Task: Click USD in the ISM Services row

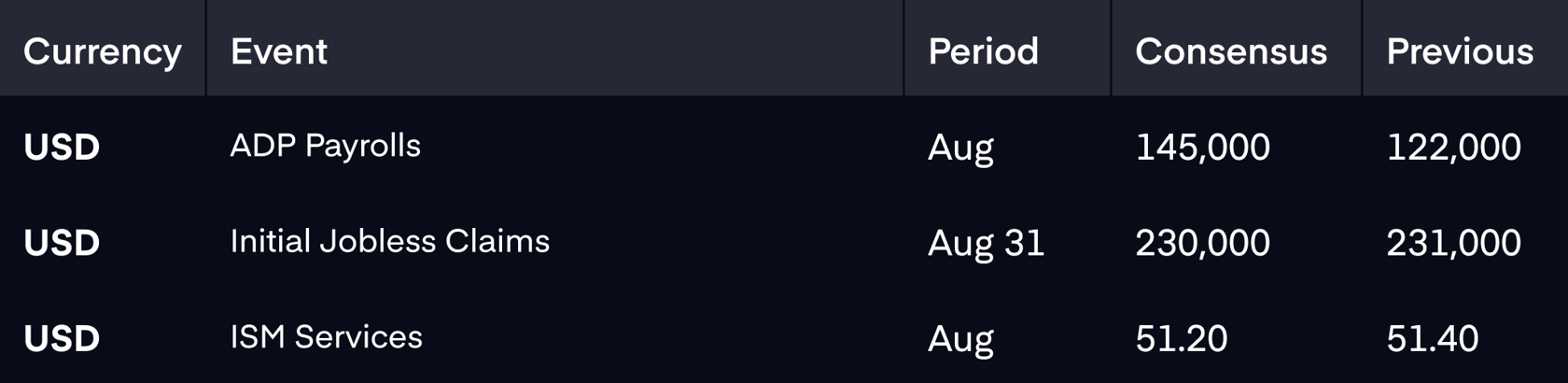Action: pyautogui.click(x=62, y=339)
